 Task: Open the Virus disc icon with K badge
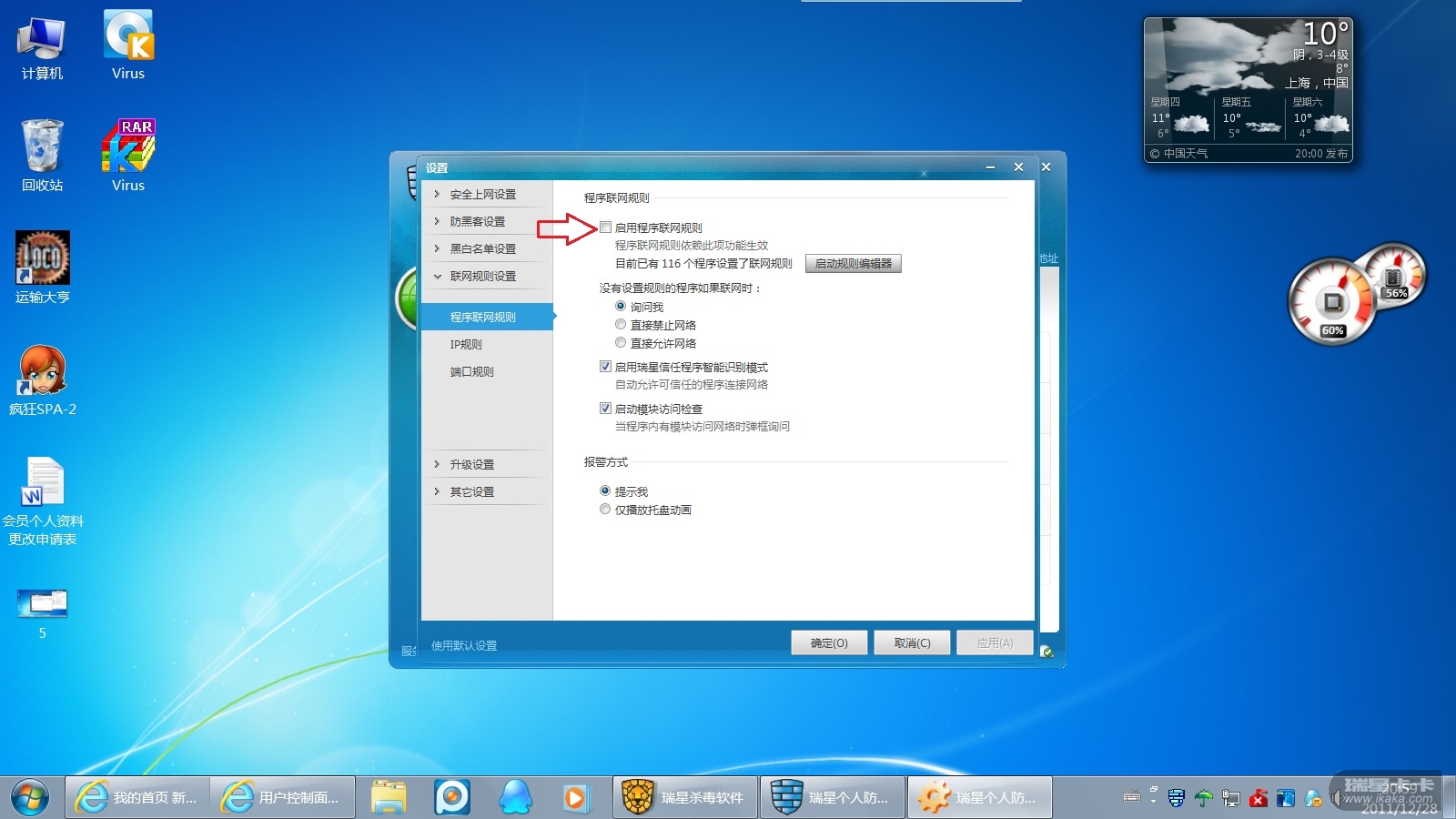[128, 45]
